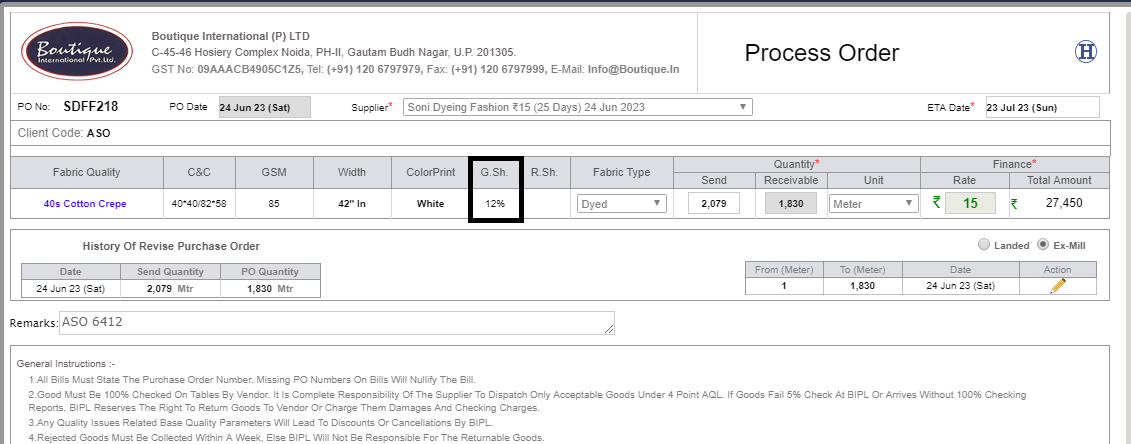Image resolution: width=1131 pixels, height=444 pixels.
Task: Click the history Send Quantity cell 2,079 Mtr
Action: tap(170, 288)
